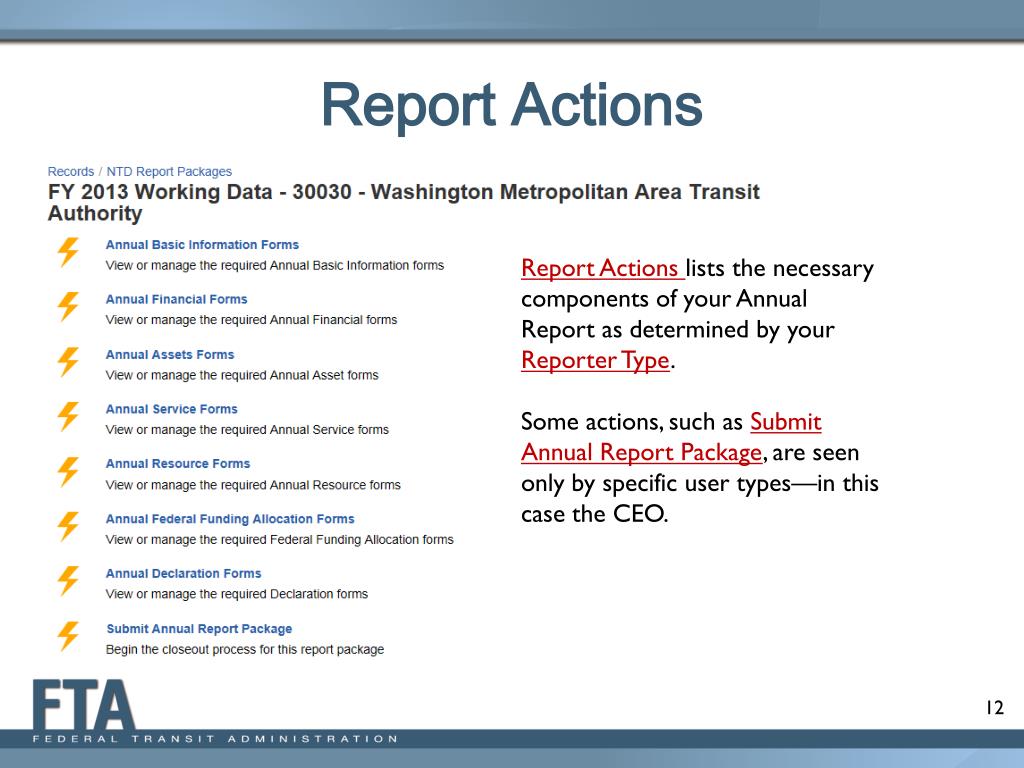Open Annual Service Forms link
The width and height of the screenshot is (1024, 768).
[x=172, y=409]
